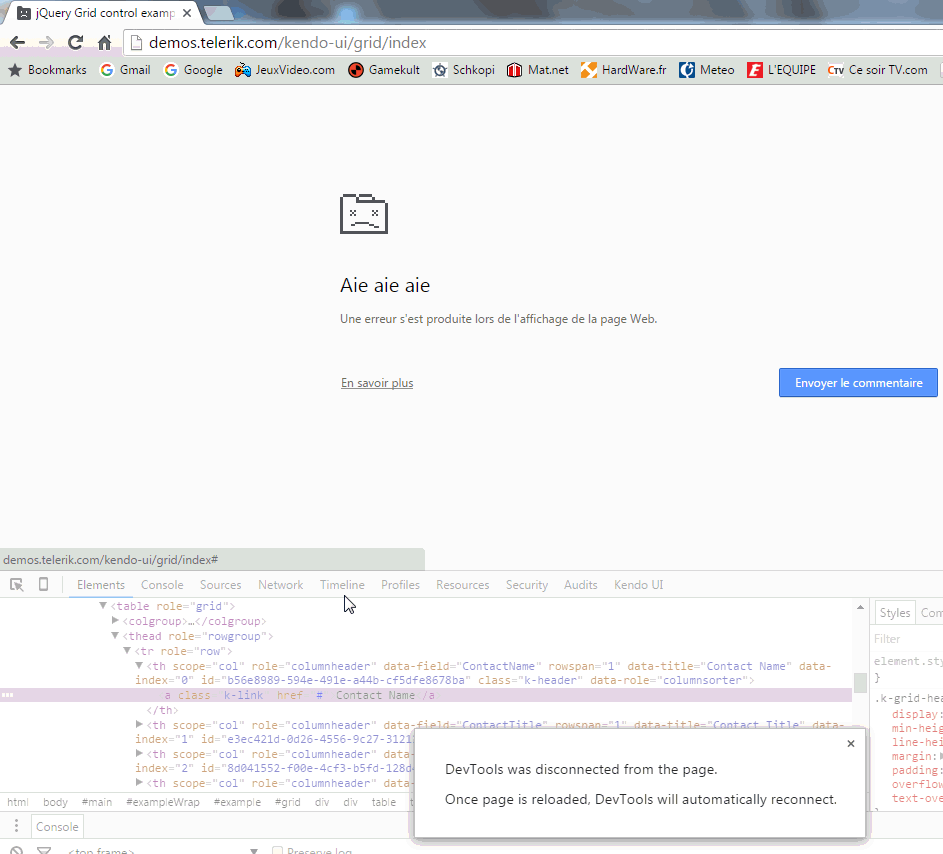
Task: Open the Kendo UI DevTools tab
Action: pyautogui.click(x=638, y=585)
